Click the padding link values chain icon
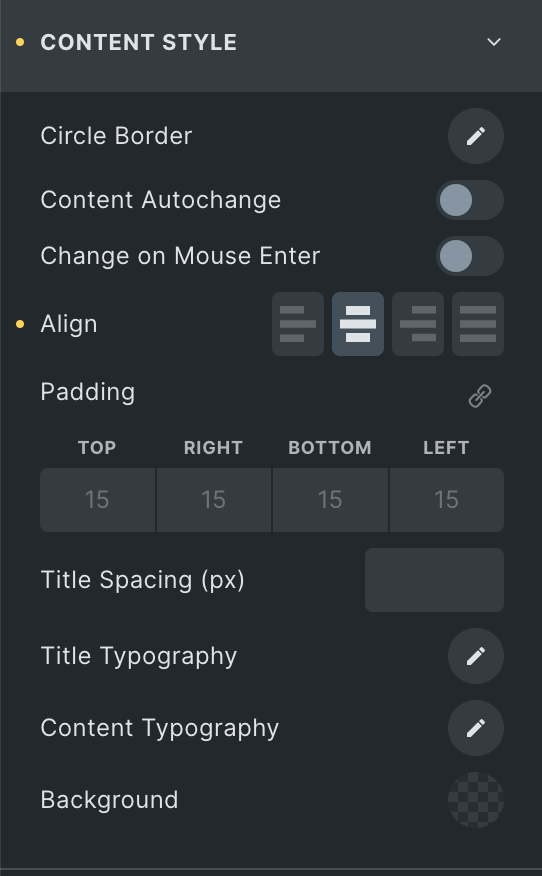Viewport: 542px width, 876px height. coord(479,396)
